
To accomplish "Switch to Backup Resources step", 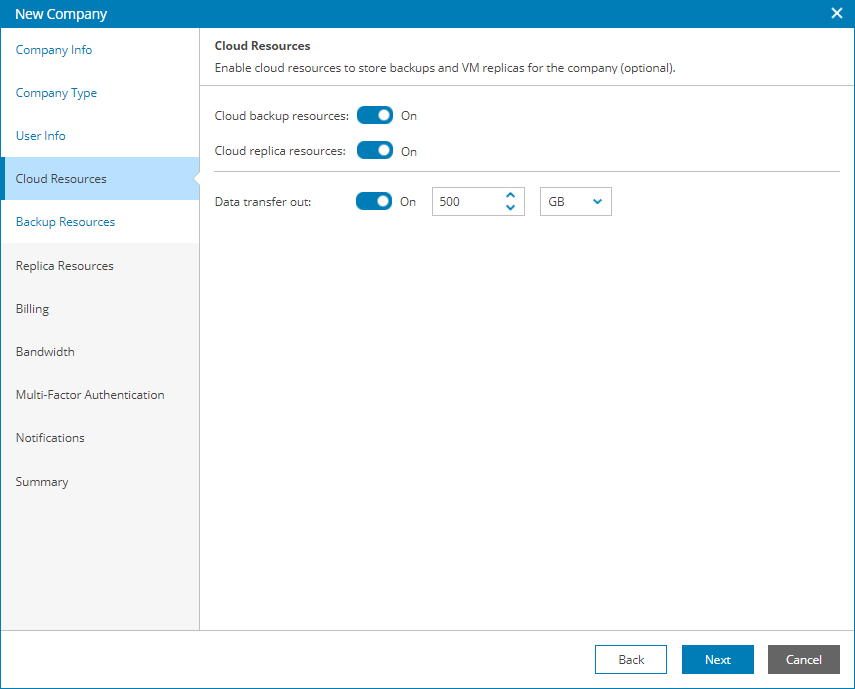I will [65, 222].
